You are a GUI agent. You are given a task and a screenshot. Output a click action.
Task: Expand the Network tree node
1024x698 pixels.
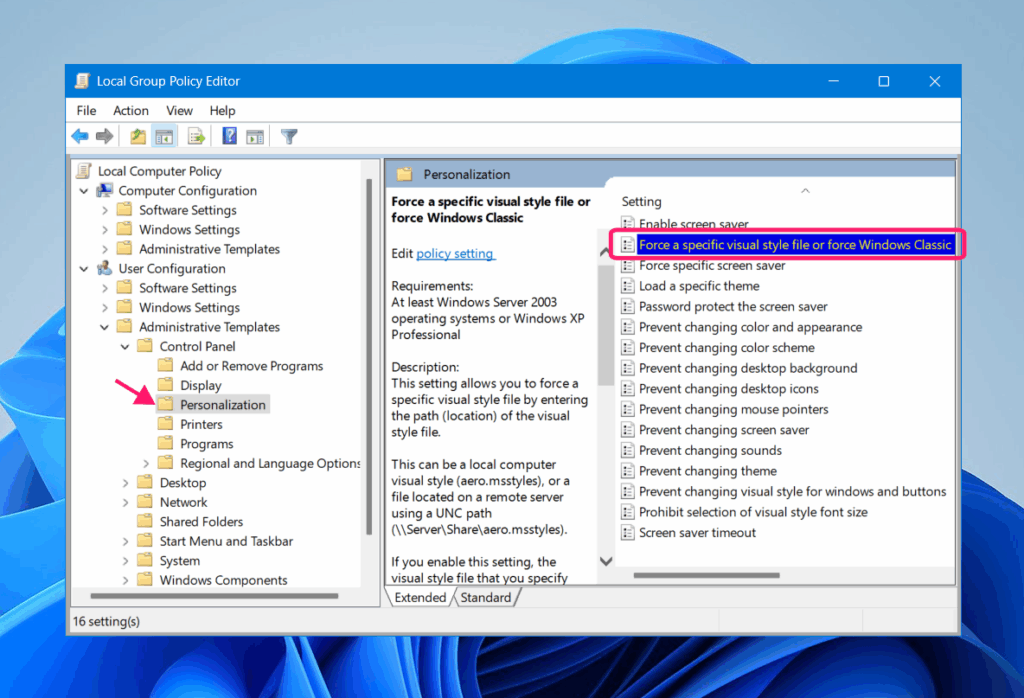(125, 502)
